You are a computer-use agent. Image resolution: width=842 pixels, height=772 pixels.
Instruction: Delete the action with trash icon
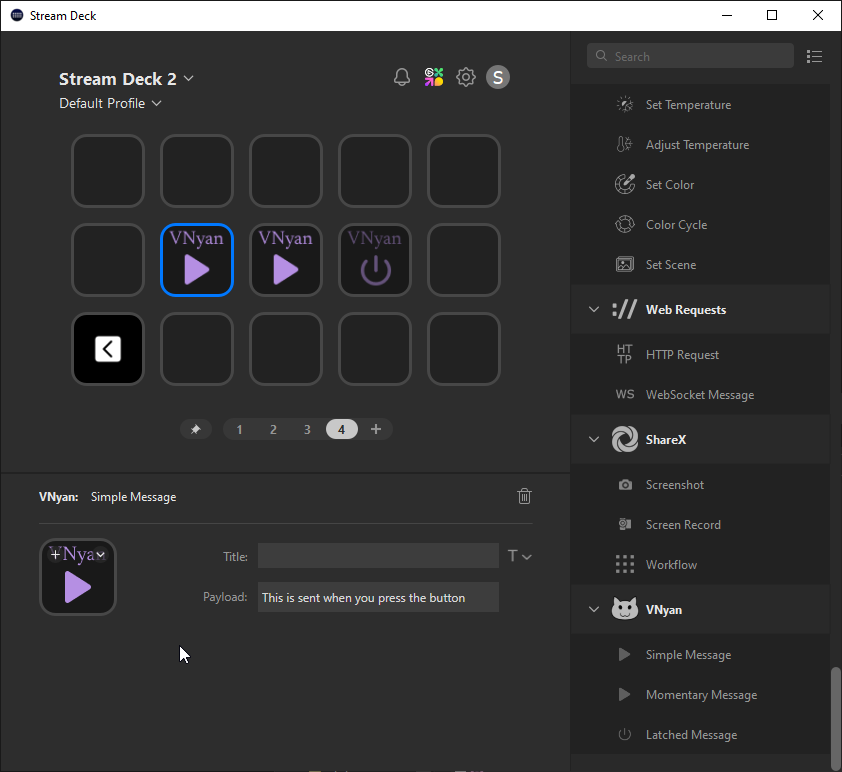(x=524, y=496)
